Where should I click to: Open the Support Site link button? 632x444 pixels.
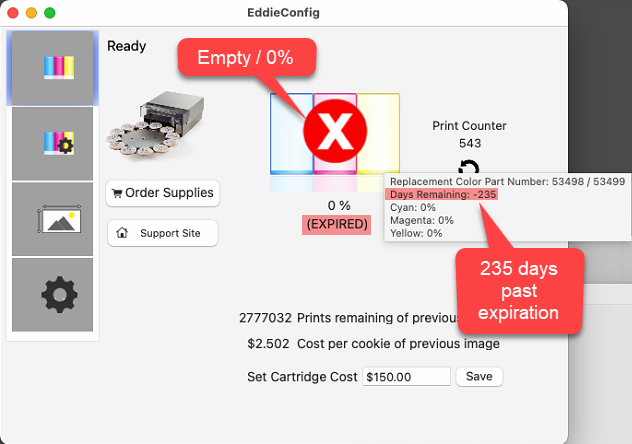tap(161, 233)
